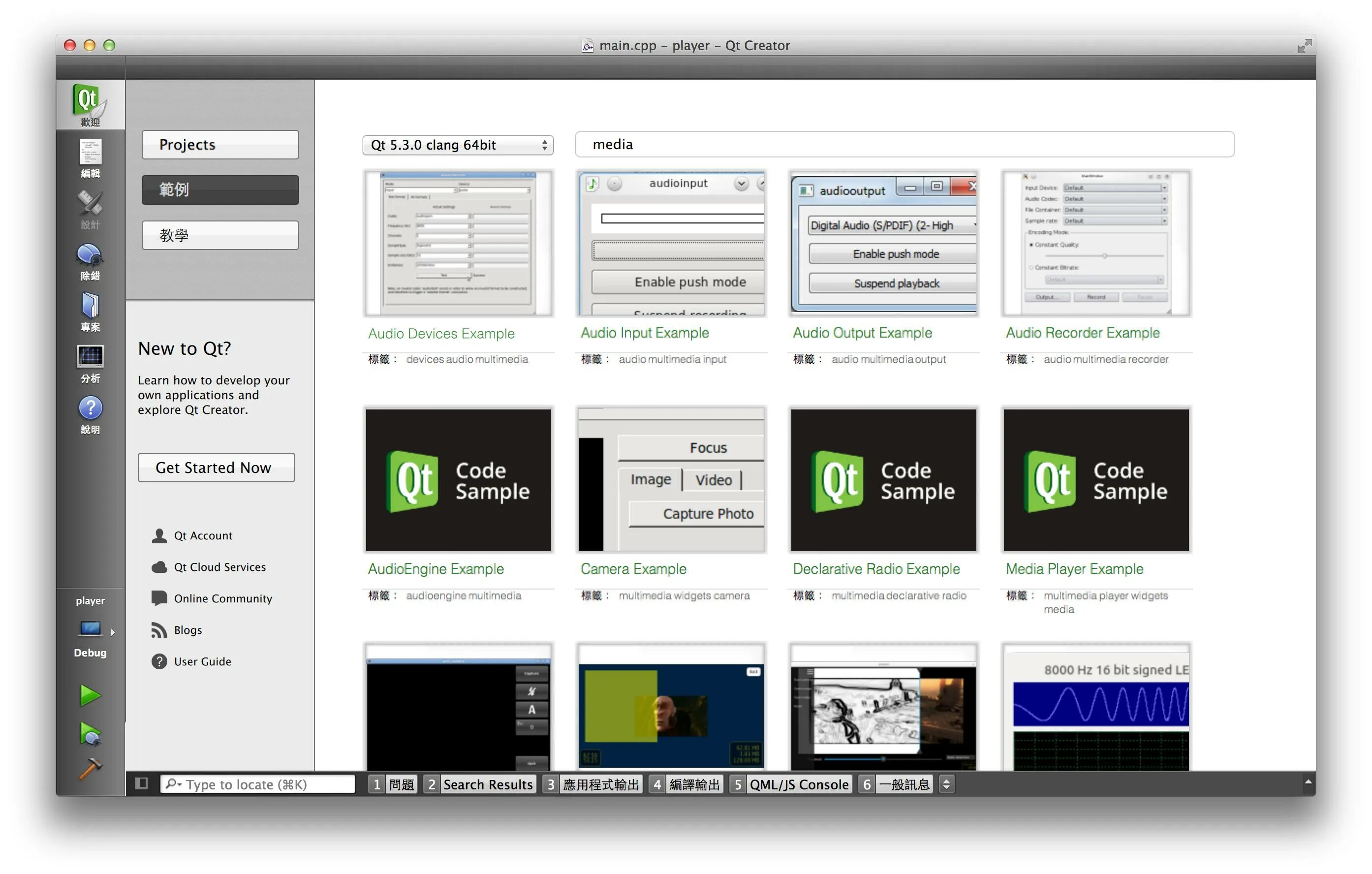Open the Qt Cloud Services link

click(220, 567)
